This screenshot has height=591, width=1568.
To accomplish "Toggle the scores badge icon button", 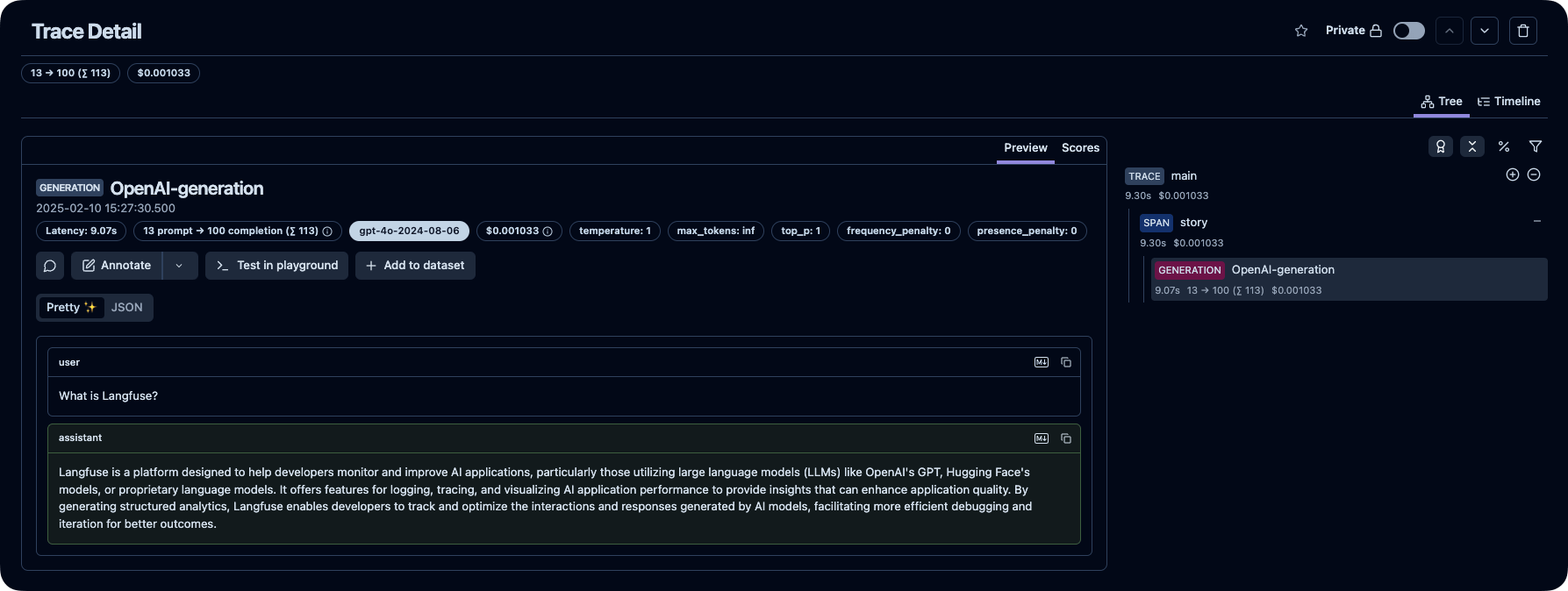I will click(1440, 146).
